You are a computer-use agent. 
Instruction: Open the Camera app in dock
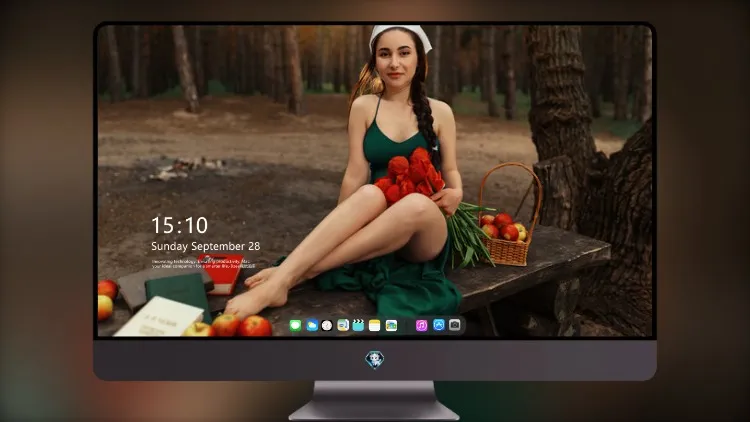tap(455, 325)
